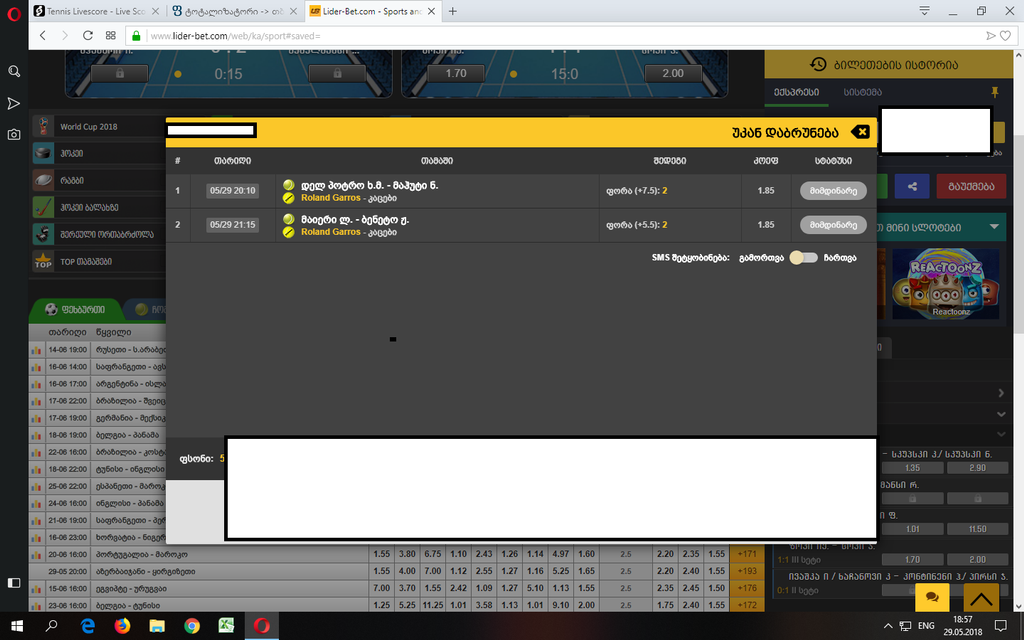Open Microsoft Edge from the taskbar

[88, 626]
